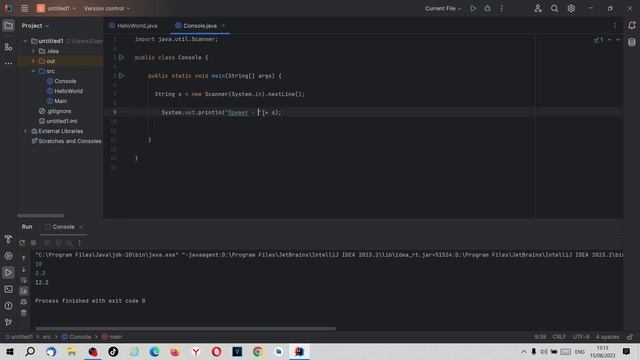This screenshot has height=360, width=640.
Task: Select .gitignore file in project tree
Action: (55, 111)
